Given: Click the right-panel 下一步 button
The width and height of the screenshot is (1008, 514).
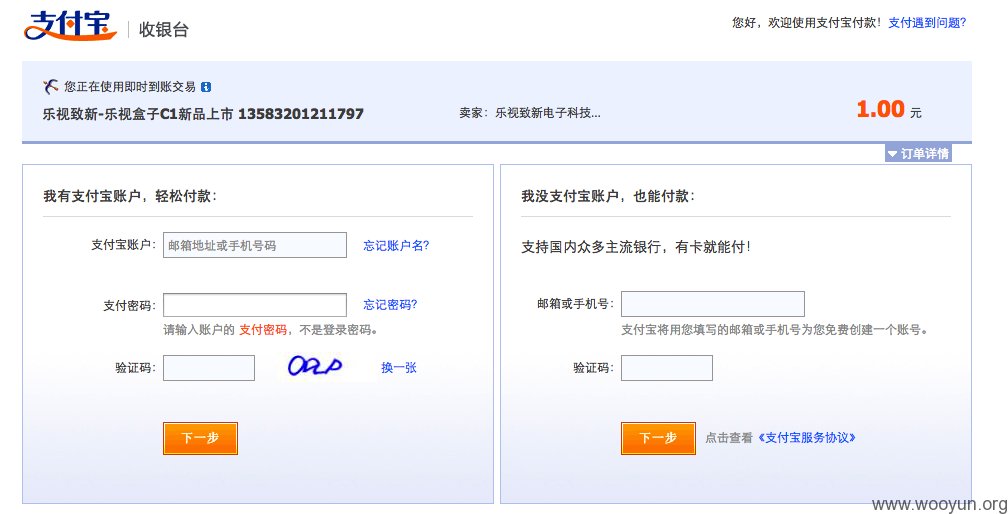Looking at the screenshot, I should pyautogui.click(x=658, y=438).
